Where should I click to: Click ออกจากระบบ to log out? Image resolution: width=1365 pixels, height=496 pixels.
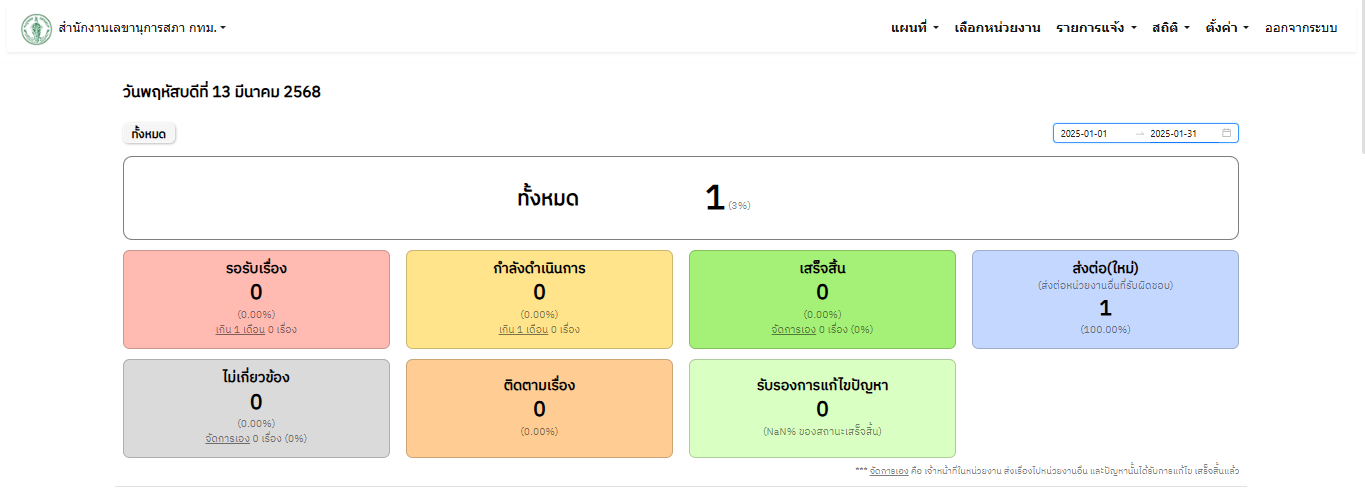pos(1300,28)
